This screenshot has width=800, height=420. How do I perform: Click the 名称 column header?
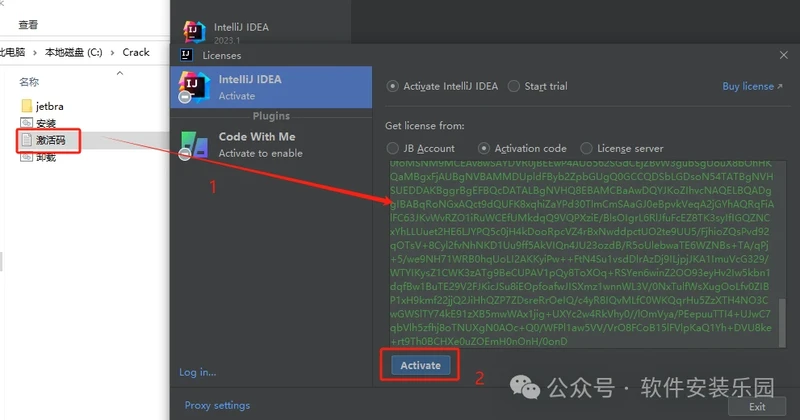point(30,82)
